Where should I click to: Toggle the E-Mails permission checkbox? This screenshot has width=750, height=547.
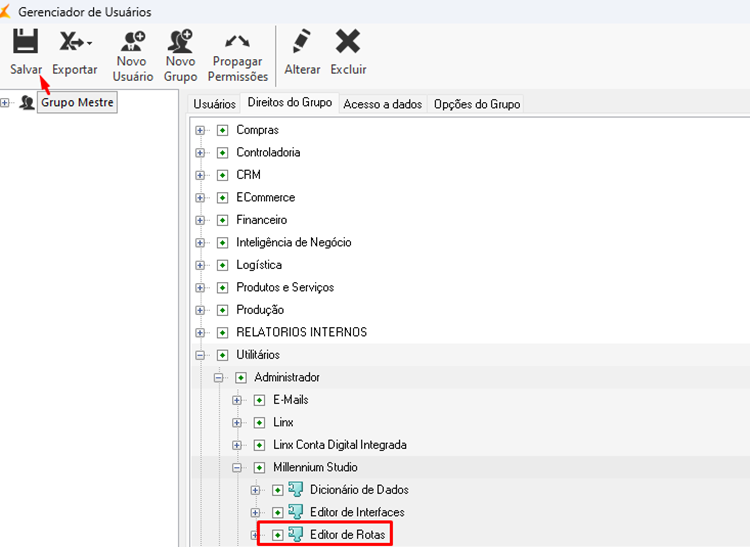(x=259, y=400)
